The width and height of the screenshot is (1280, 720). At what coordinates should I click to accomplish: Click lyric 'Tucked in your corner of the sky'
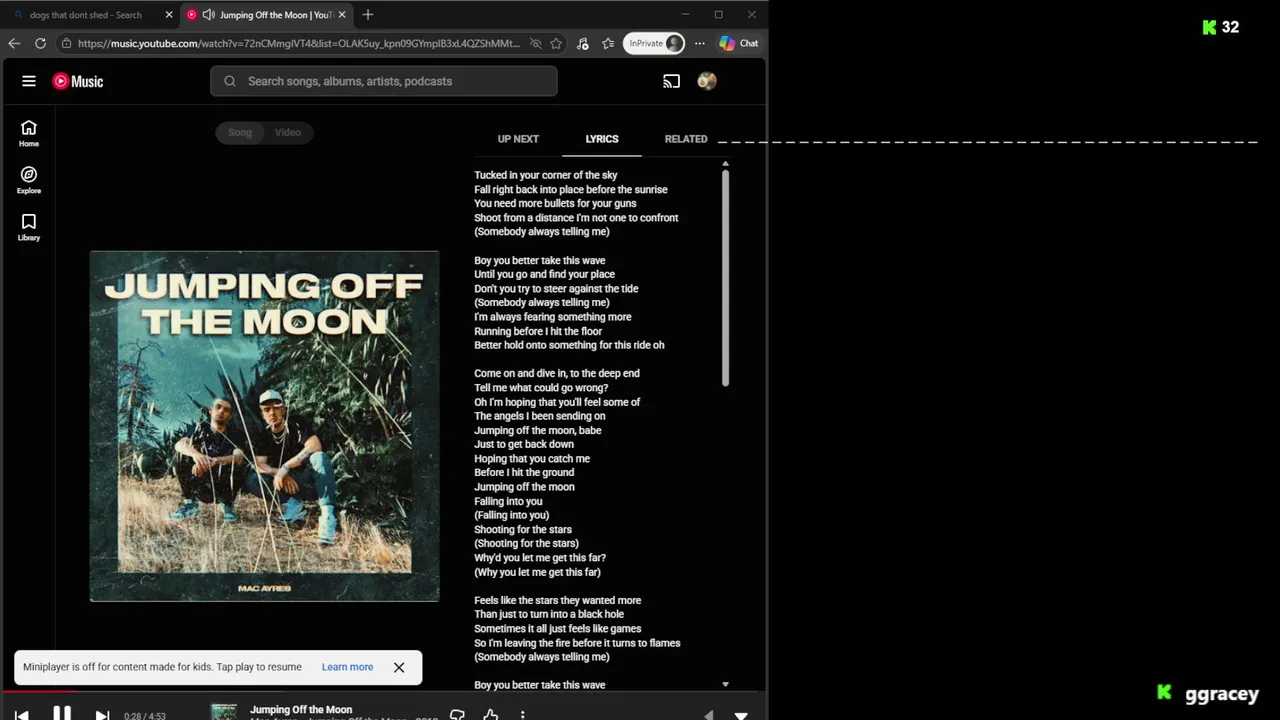point(546,175)
